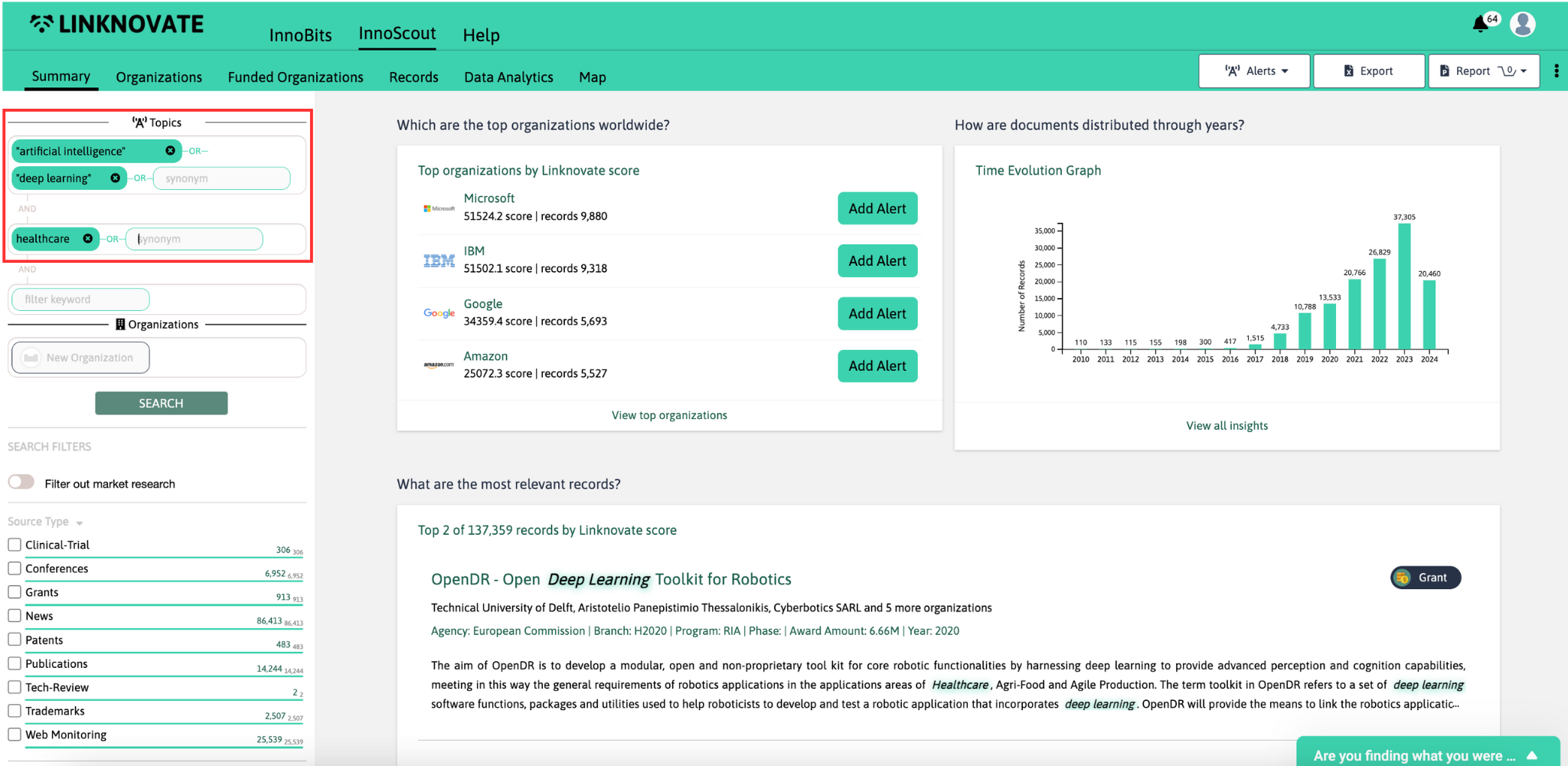Click the Grant badge on OpenDR record
The image size is (1568, 766).
coord(1426,578)
